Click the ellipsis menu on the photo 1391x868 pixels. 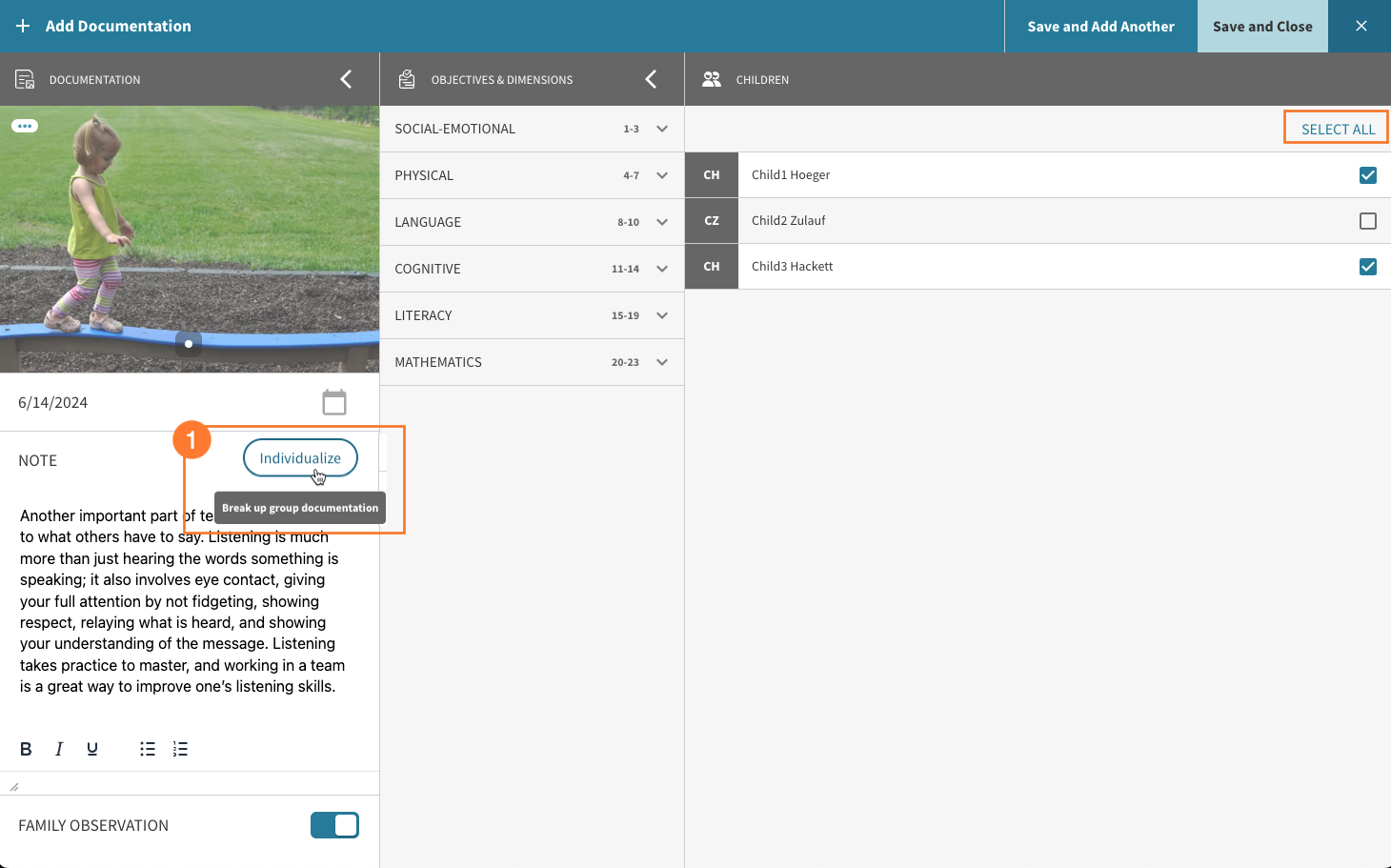click(25, 125)
